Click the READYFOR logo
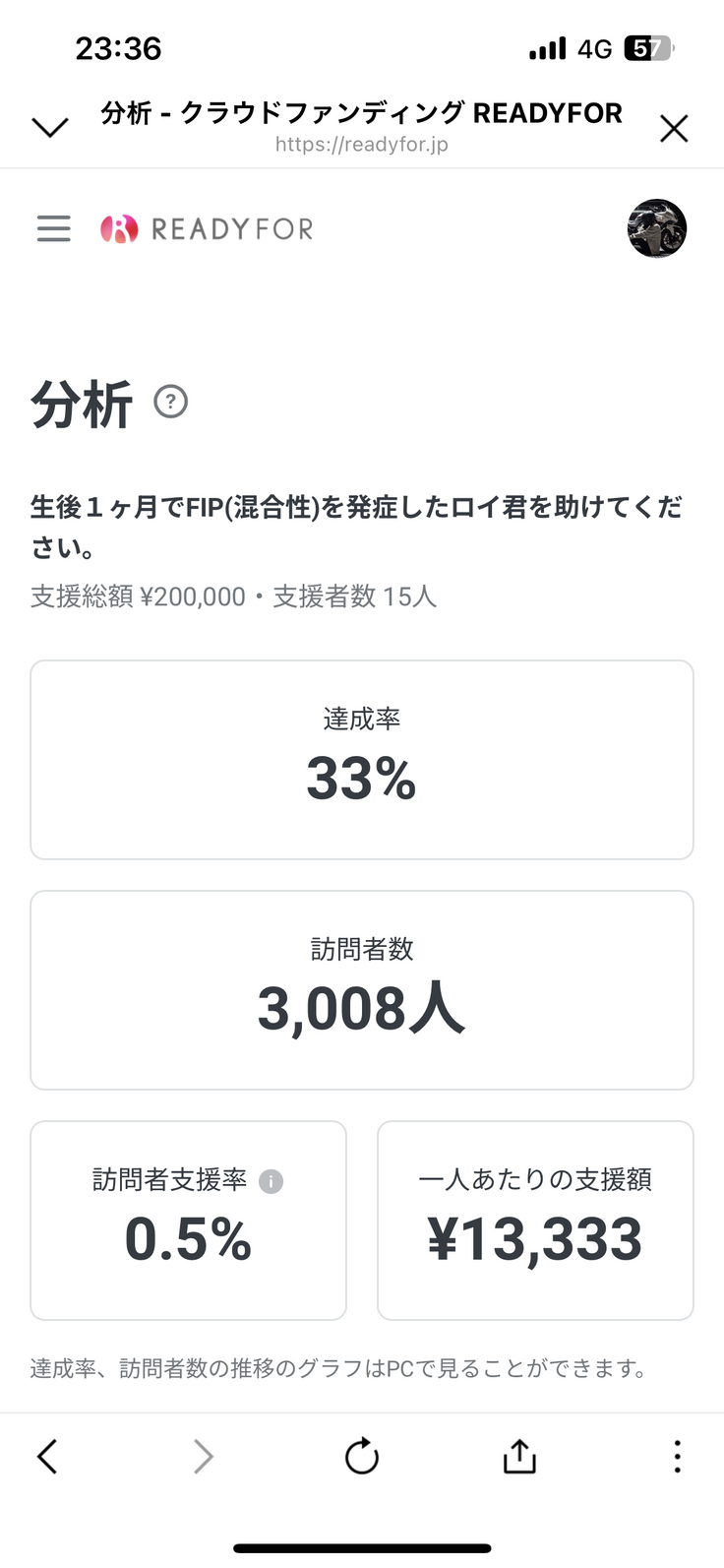724x1568 pixels. pyautogui.click(x=207, y=229)
